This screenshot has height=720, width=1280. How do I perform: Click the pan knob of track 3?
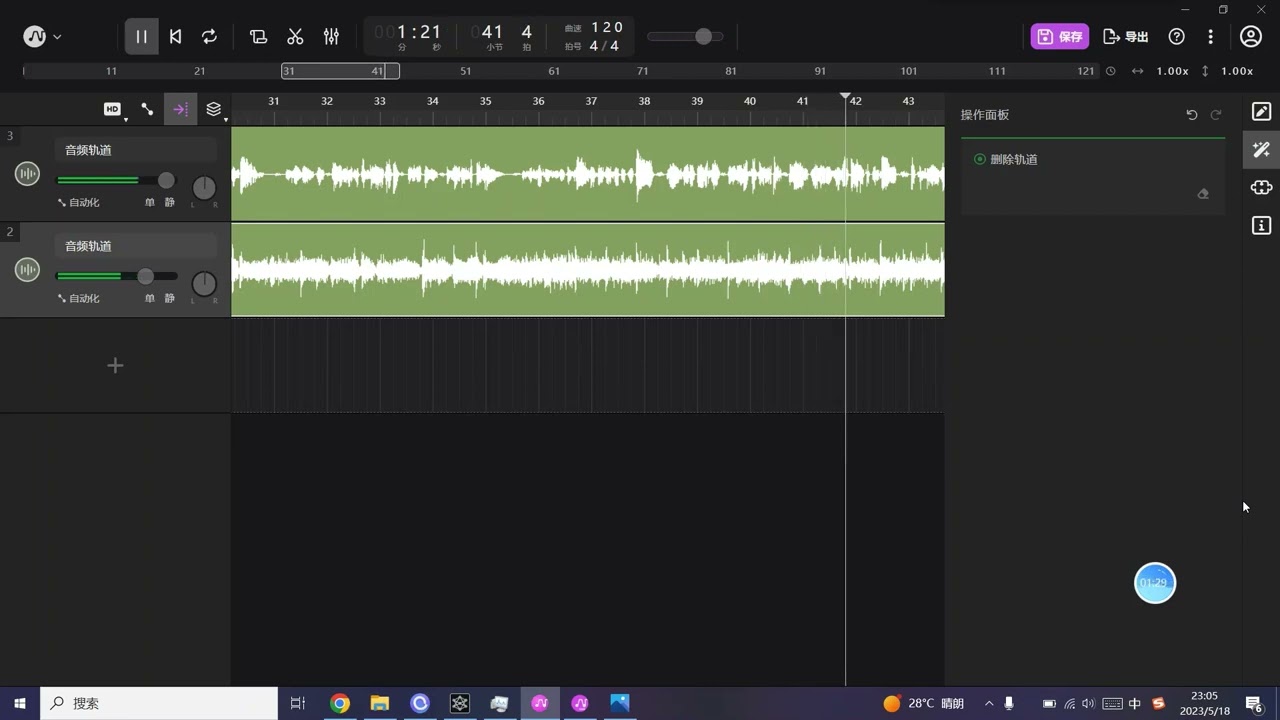(x=204, y=187)
